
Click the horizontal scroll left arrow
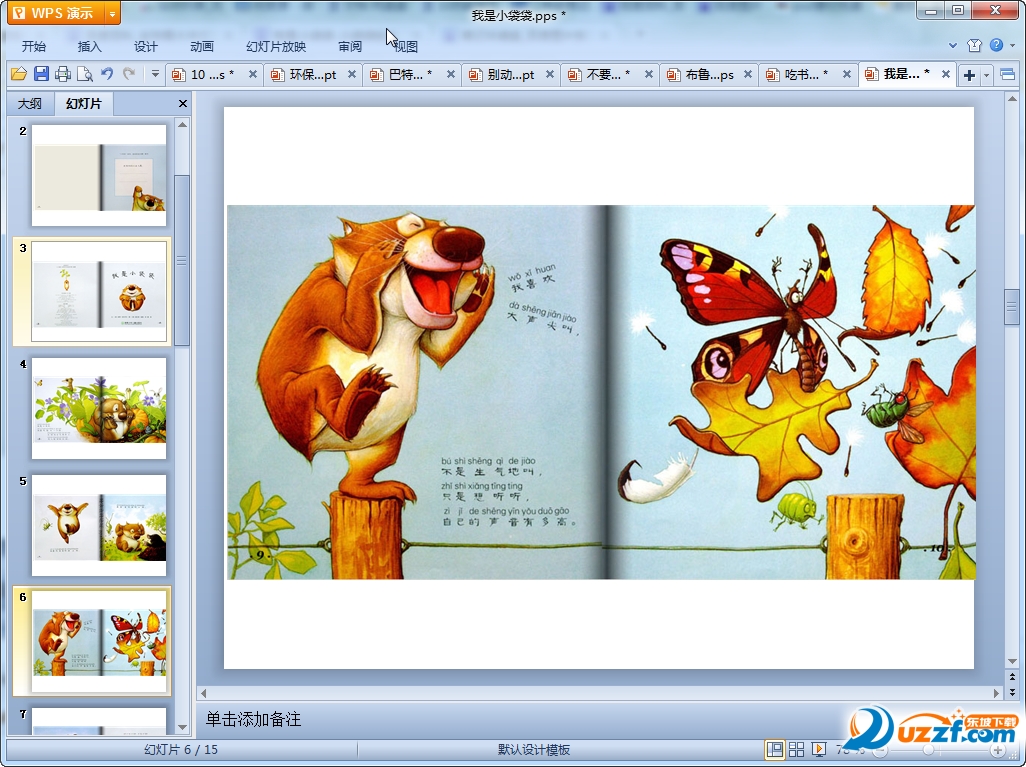(203, 692)
